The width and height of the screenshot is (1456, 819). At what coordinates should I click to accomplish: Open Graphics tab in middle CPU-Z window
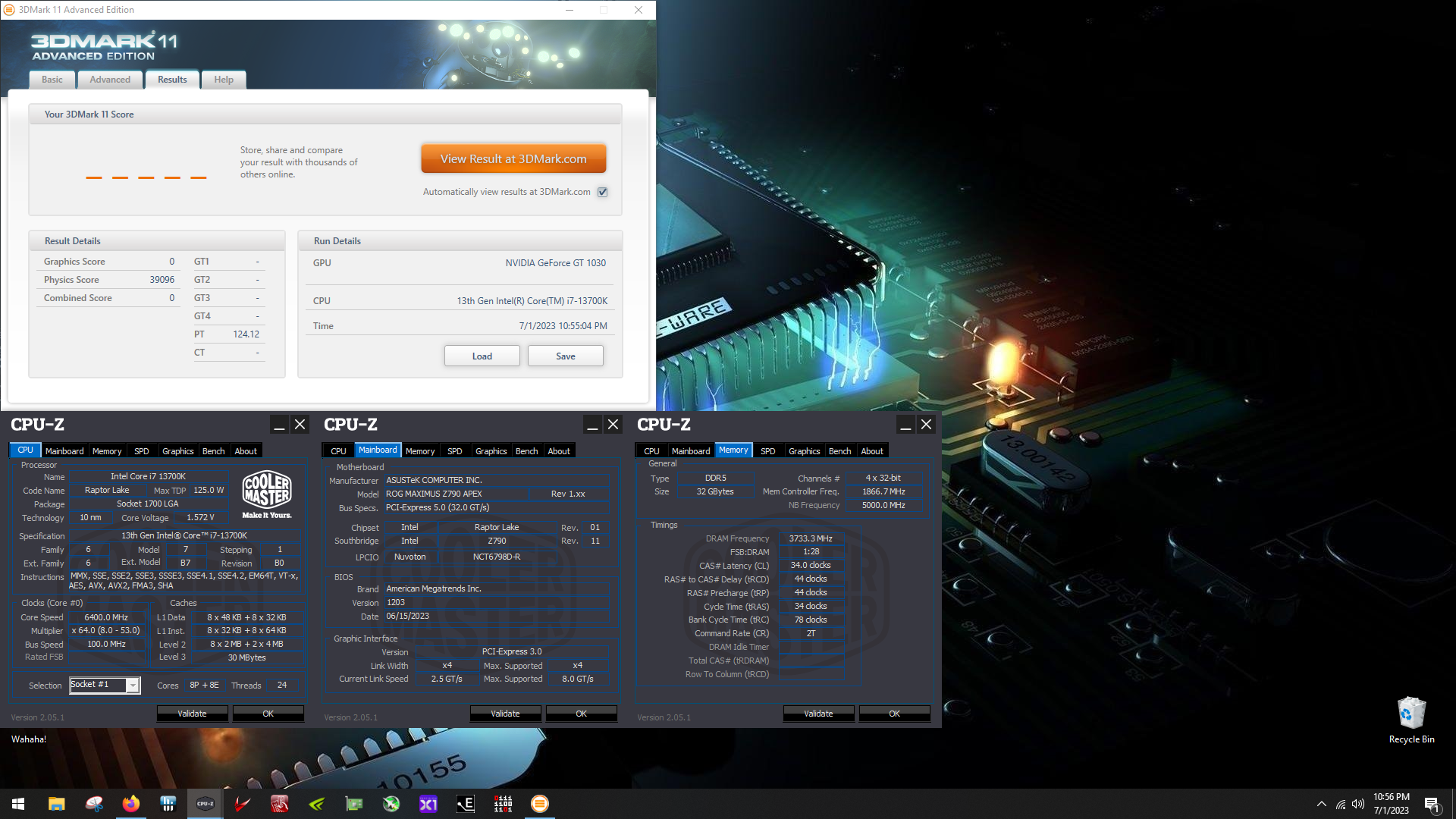(x=491, y=451)
